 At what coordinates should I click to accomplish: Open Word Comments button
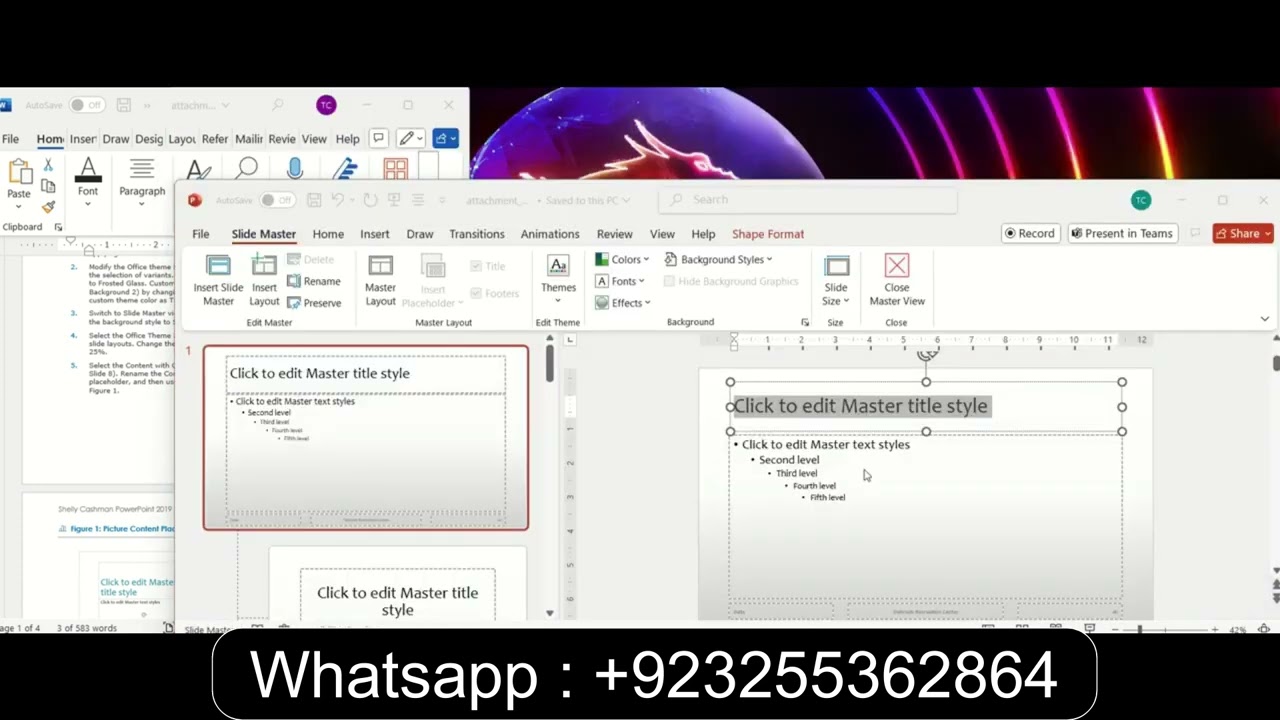[378, 138]
